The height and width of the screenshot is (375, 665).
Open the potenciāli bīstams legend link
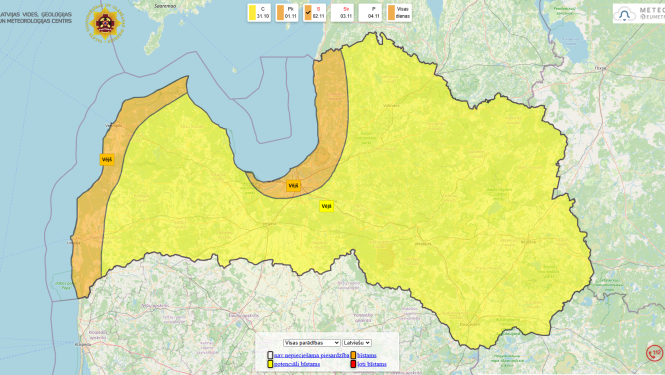pos(297,364)
